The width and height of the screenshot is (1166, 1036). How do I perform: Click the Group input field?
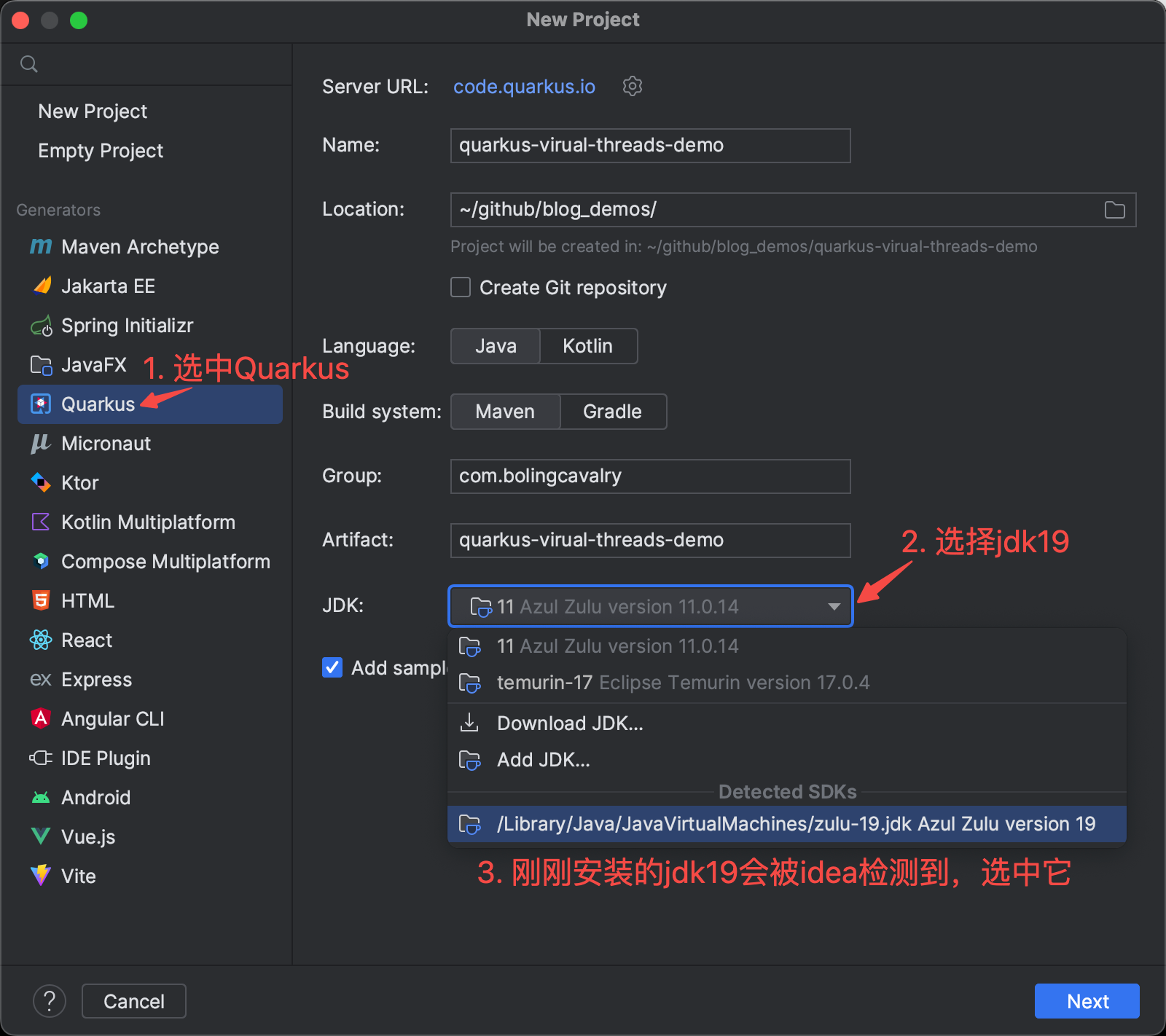pos(650,476)
